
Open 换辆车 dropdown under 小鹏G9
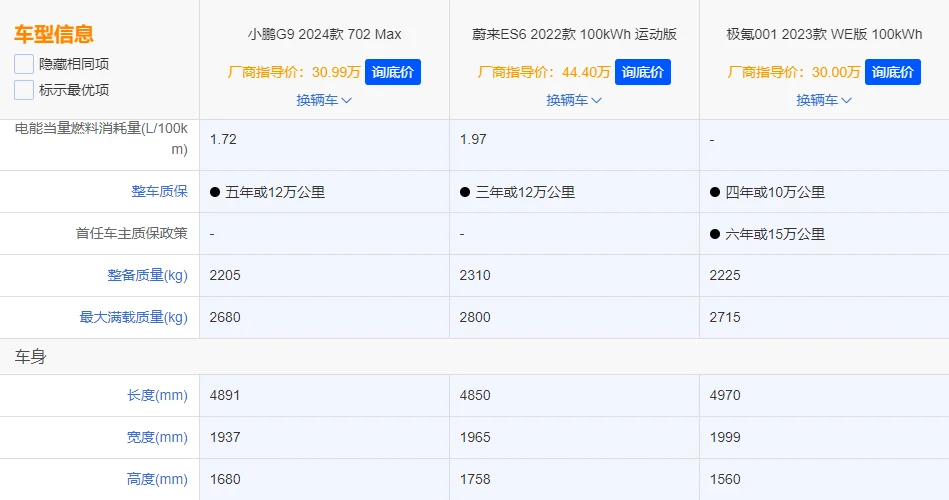click(324, 100)
